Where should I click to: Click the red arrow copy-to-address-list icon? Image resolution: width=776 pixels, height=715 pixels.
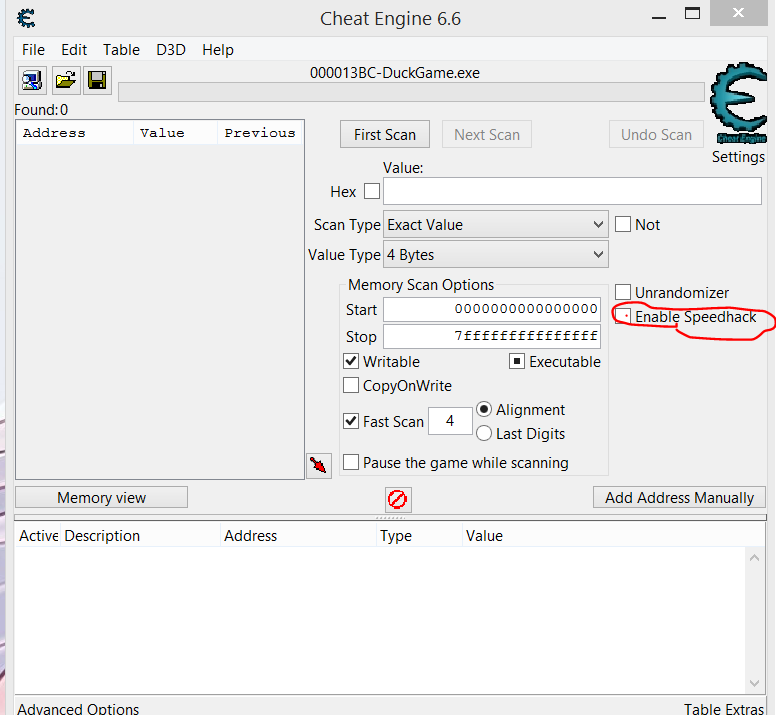pyautogui.click(x=319, y=466)
